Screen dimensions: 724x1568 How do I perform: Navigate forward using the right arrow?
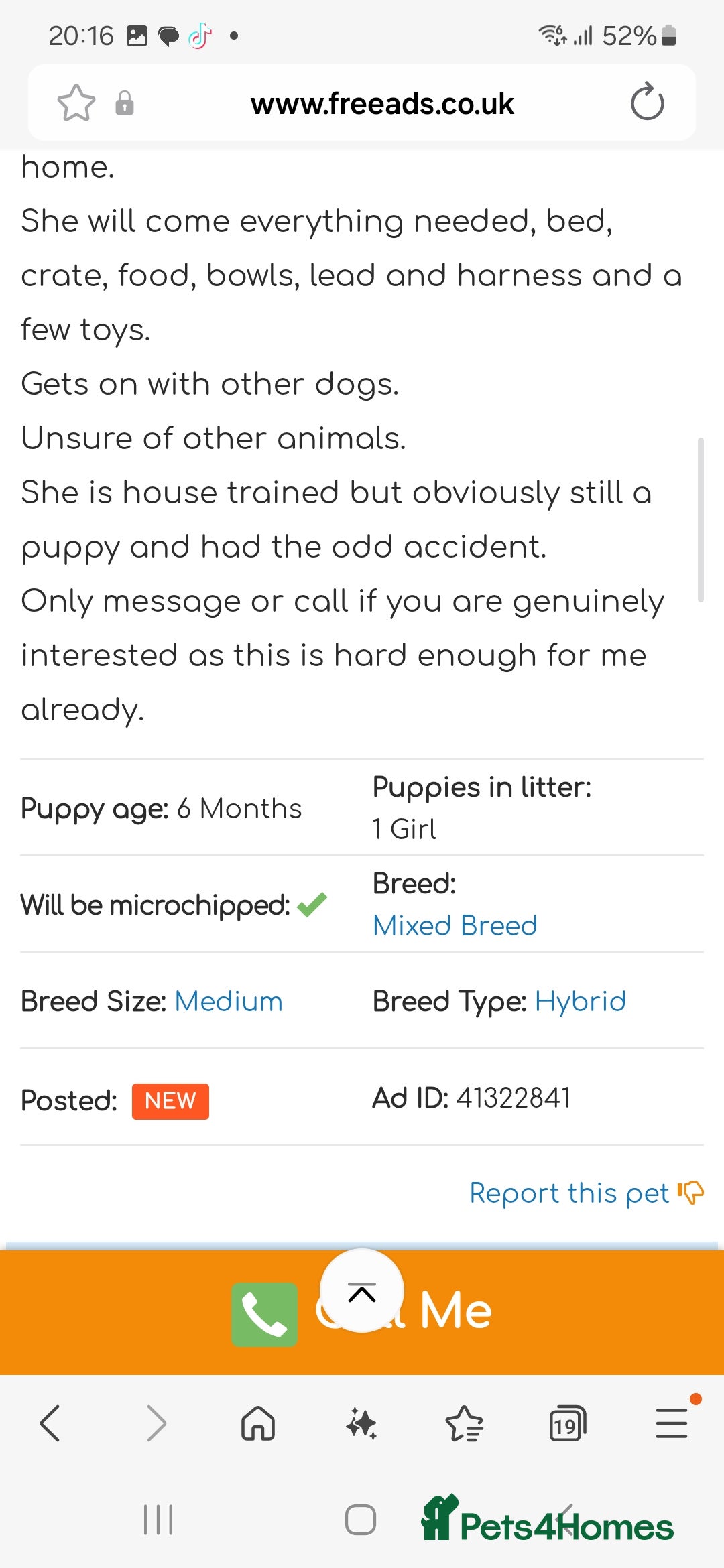(x=156, y=1424)
